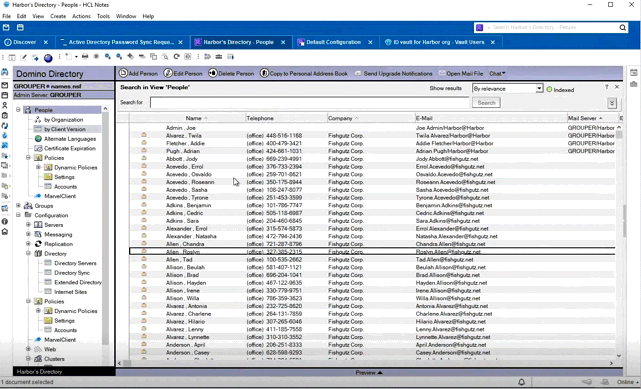Image resolution: width=641 pixels, height=389 pixels.
Task: Click the edit pencil icon in toolbar
Action: point(24,57)
